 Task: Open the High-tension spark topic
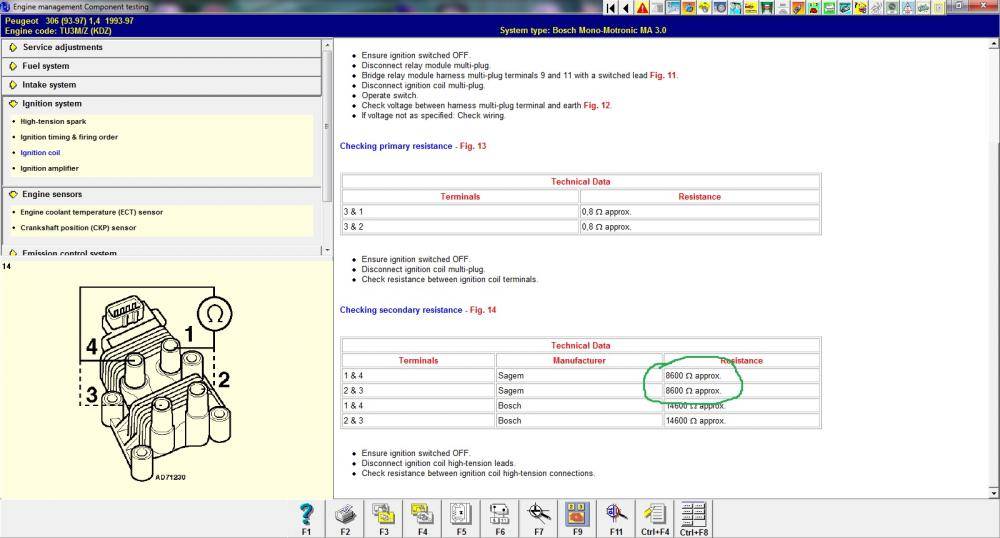[x=53, y=121]
